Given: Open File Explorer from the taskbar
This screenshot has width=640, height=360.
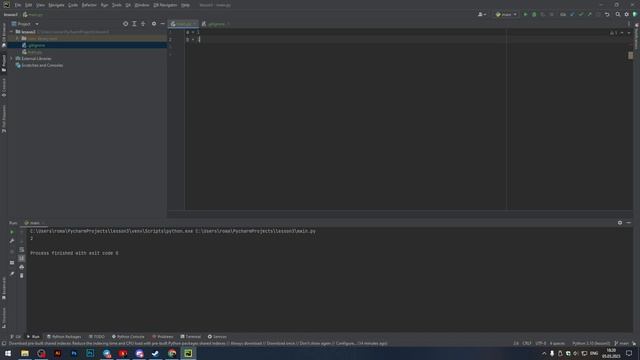Looking at the screenshot, I should tap(25, 353).
